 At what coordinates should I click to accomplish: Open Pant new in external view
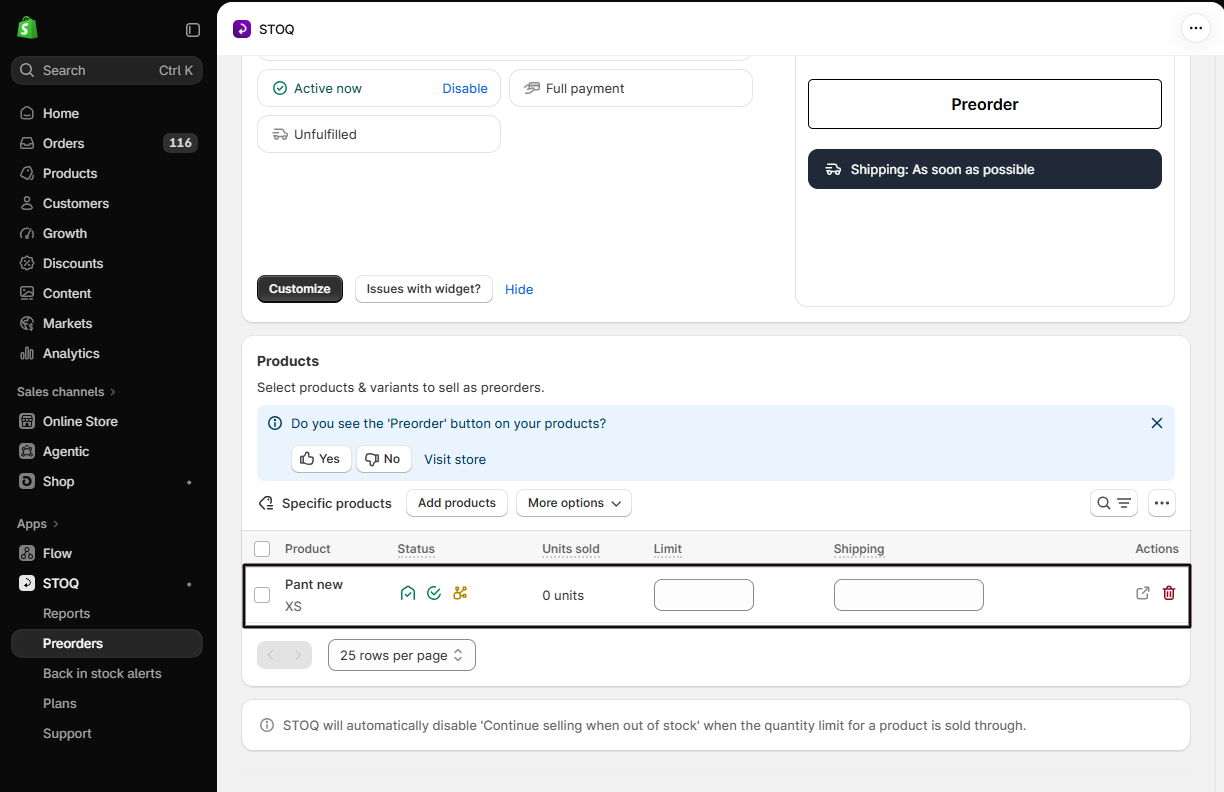(x=1143, y=593)
